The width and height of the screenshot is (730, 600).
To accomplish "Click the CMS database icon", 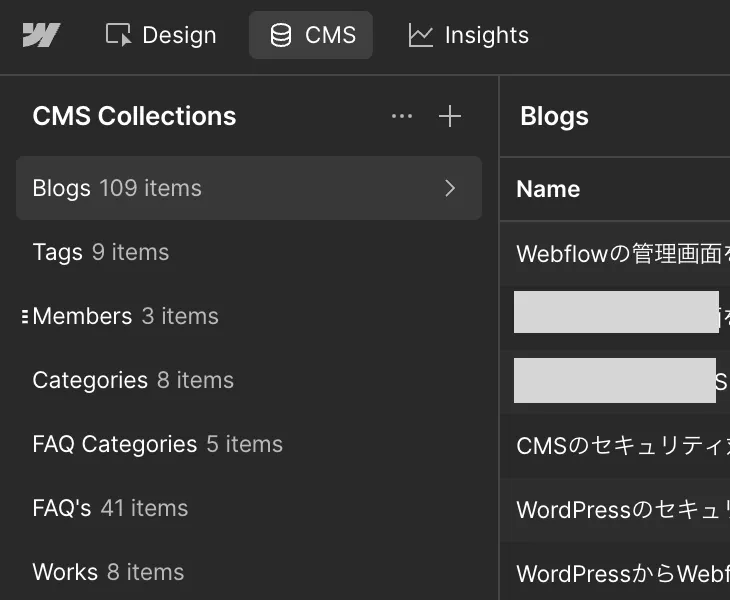I will pos(281,35).
